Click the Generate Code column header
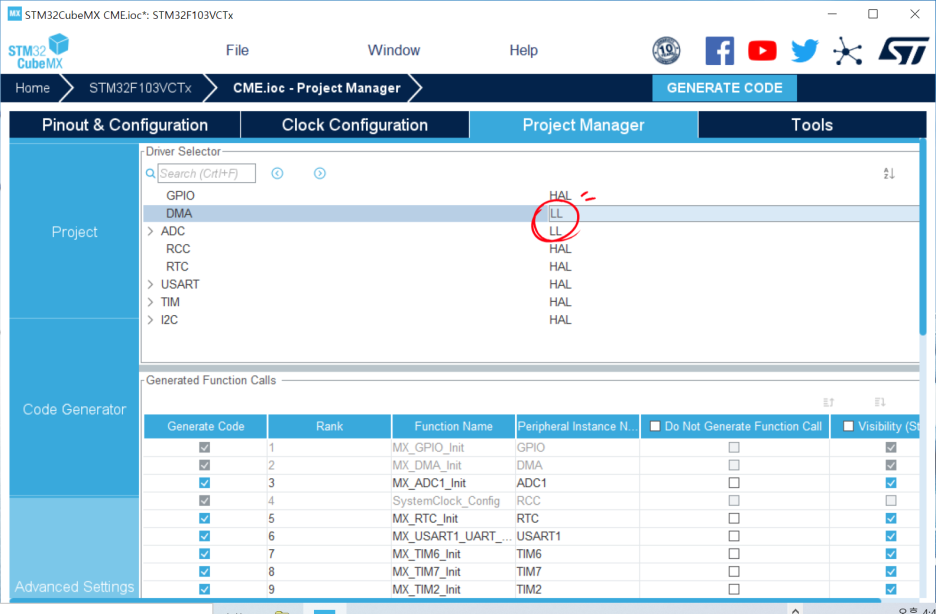This screenshot has height=614, width=936. 205,426
